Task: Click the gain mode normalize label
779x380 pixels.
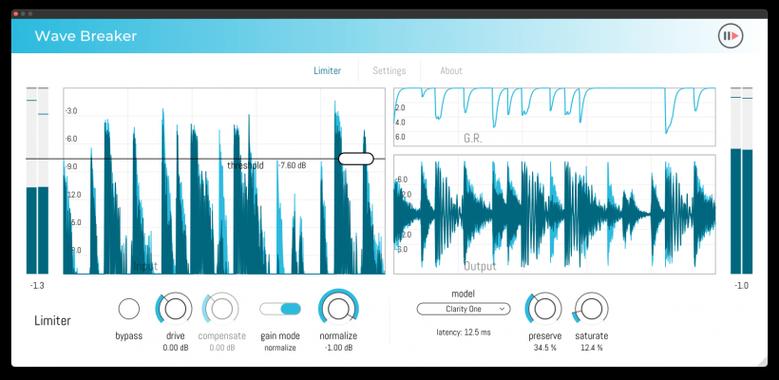Action: click(280, 348)
